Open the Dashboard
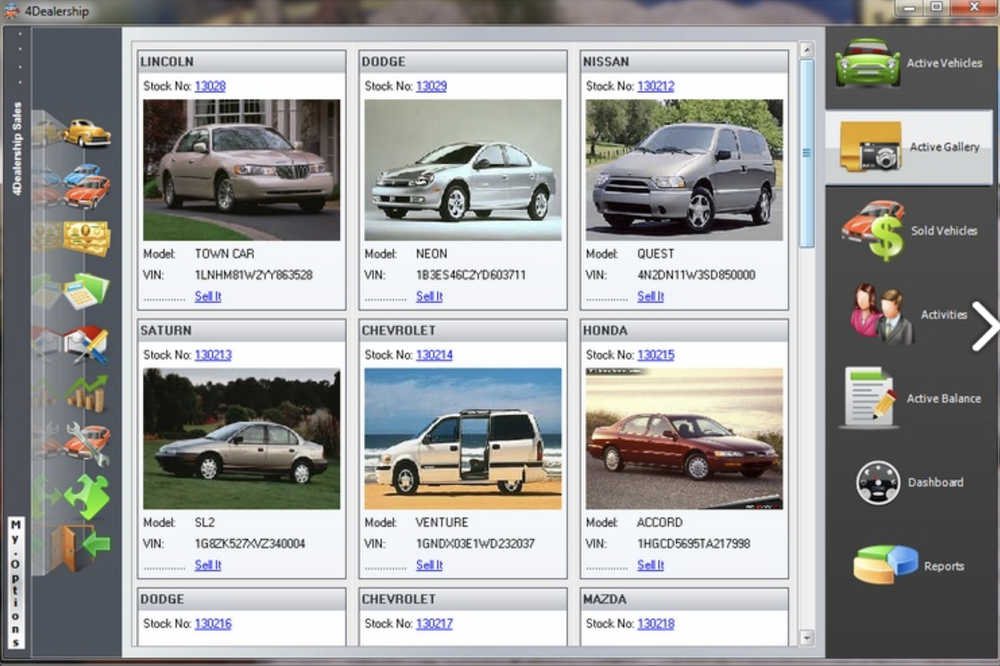Screen dimensions: 1000x666 [910, 482]
